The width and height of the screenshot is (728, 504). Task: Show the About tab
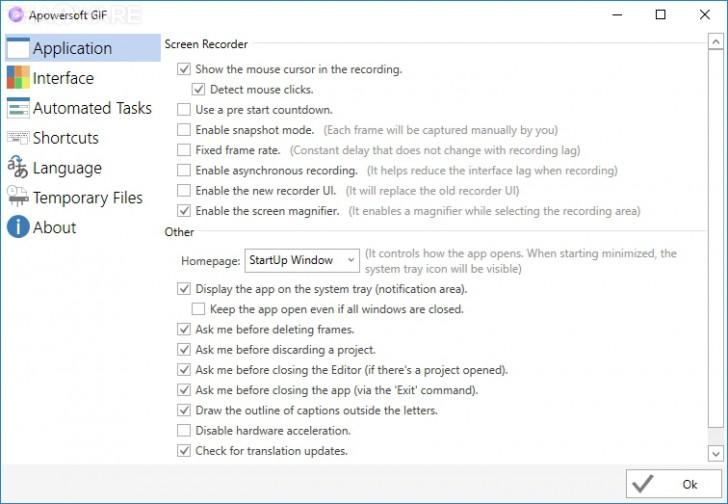coord(83,227)
